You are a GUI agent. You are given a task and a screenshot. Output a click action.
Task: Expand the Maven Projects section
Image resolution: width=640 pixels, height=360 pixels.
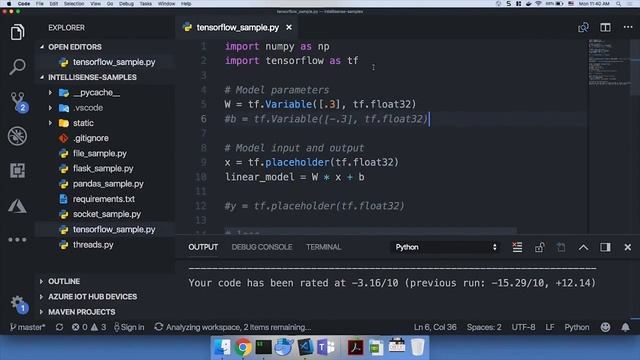coord(82,312)
